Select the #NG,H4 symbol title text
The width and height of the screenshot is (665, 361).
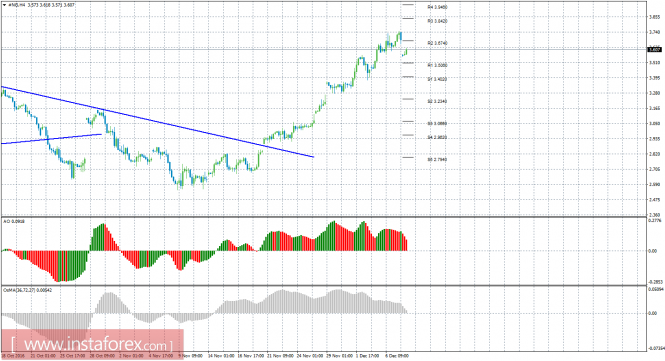(16, 5)
